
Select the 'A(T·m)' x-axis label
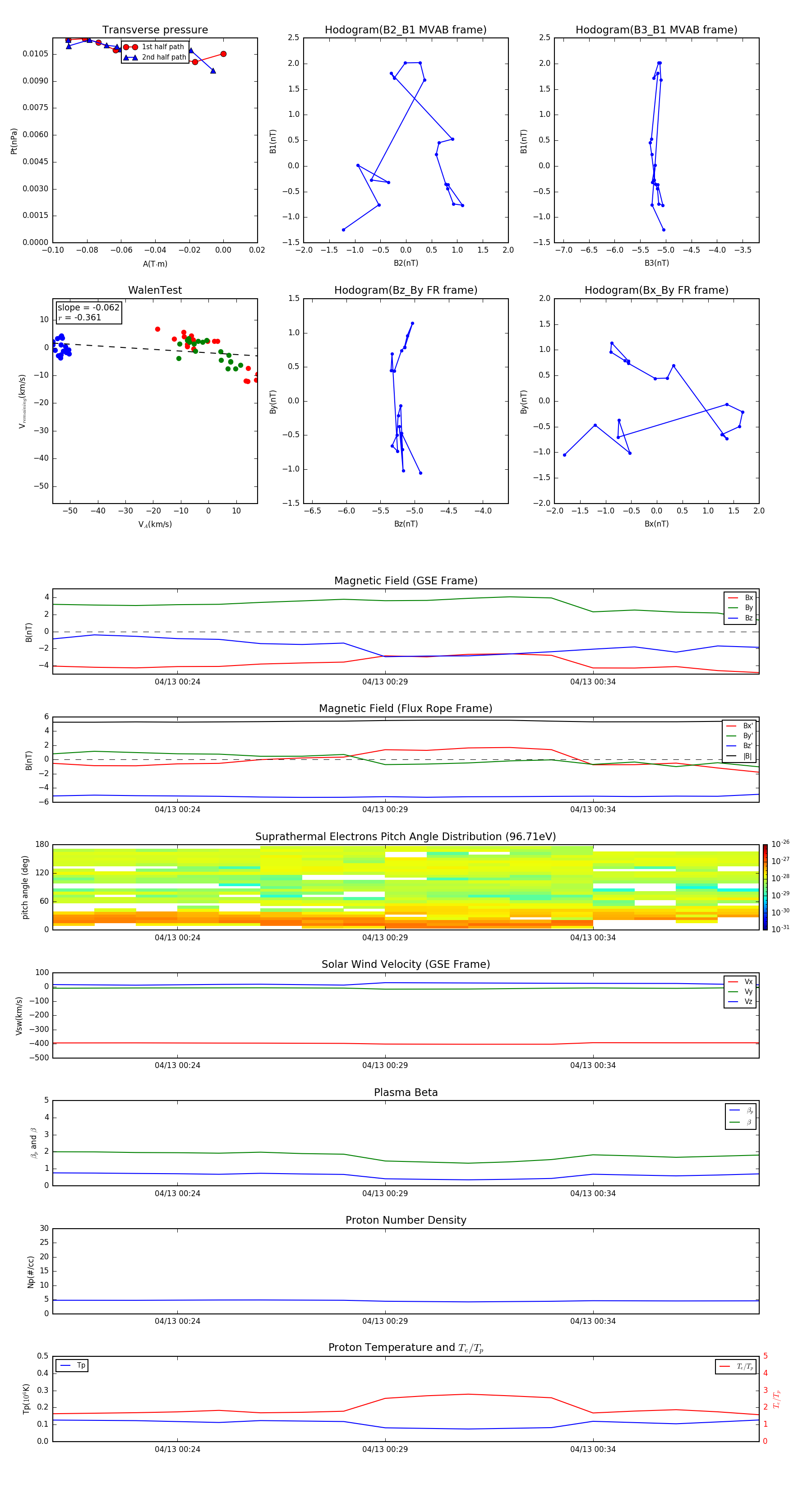click(155, 264)
